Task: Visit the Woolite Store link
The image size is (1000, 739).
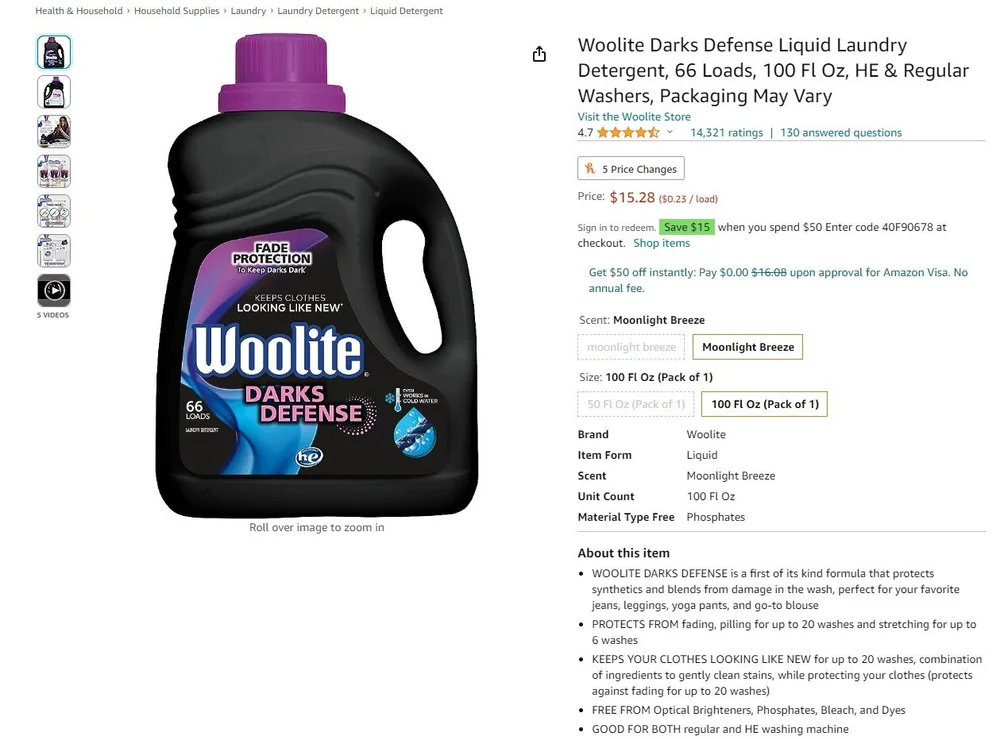Action: click(634, 117)
